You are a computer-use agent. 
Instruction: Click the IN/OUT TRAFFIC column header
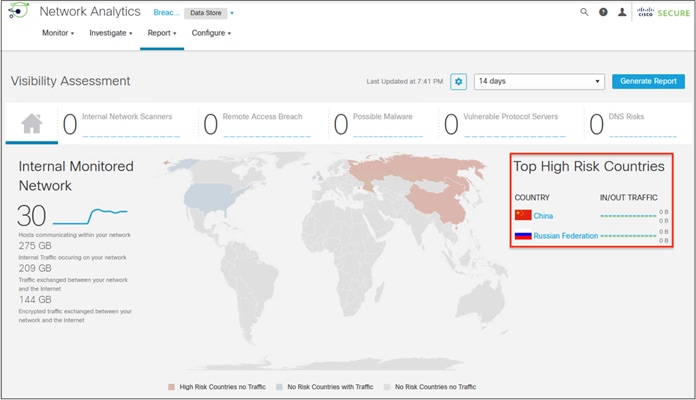(629, 198)
